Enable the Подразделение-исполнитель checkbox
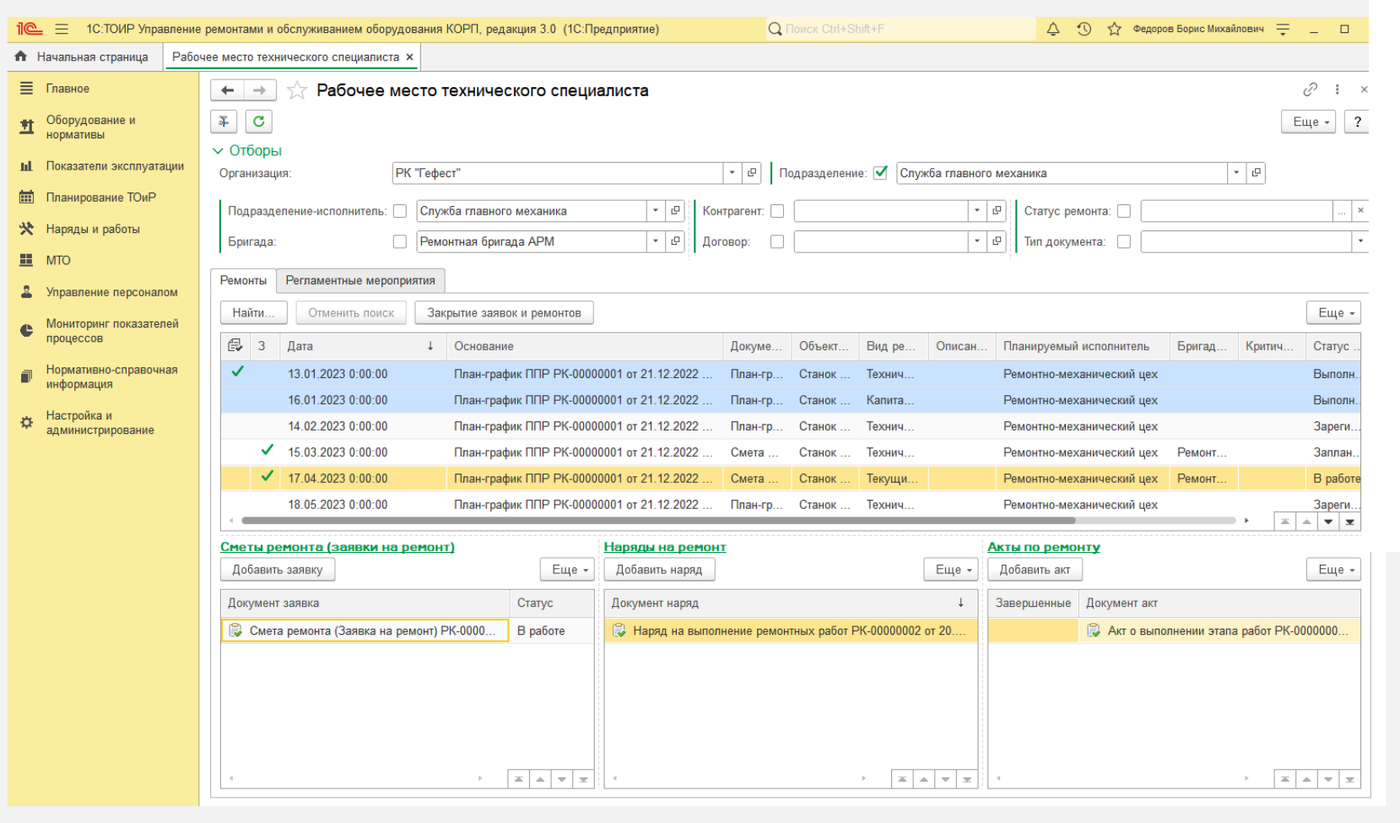1400x823 pixels. click(x=400, y=211)
